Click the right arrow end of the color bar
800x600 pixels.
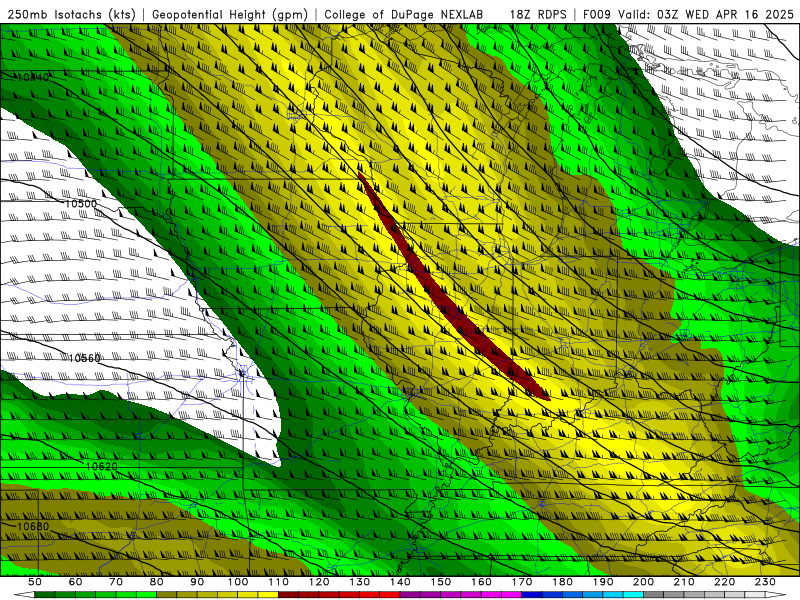pyautogui.click(x=776, y=595)
